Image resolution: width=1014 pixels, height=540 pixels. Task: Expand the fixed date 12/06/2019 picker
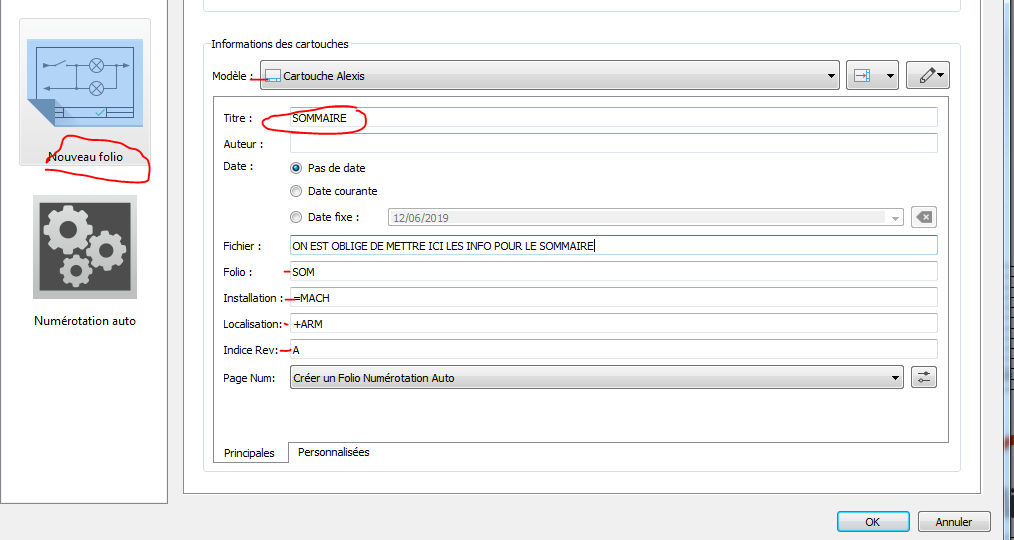(x=892, y=217)
